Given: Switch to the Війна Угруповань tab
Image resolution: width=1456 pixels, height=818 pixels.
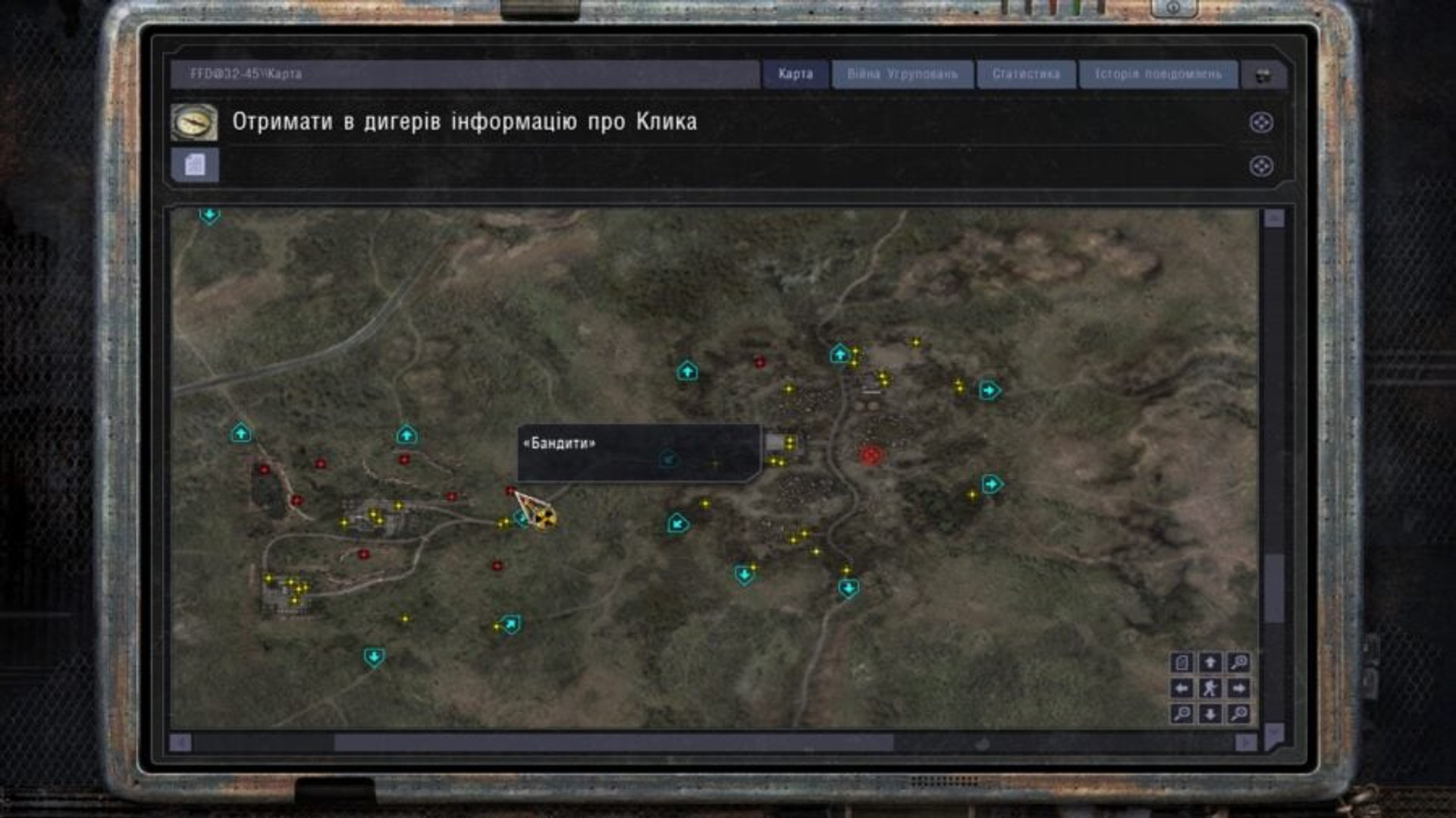Looking at the screenshot, I should coord(902,74).
